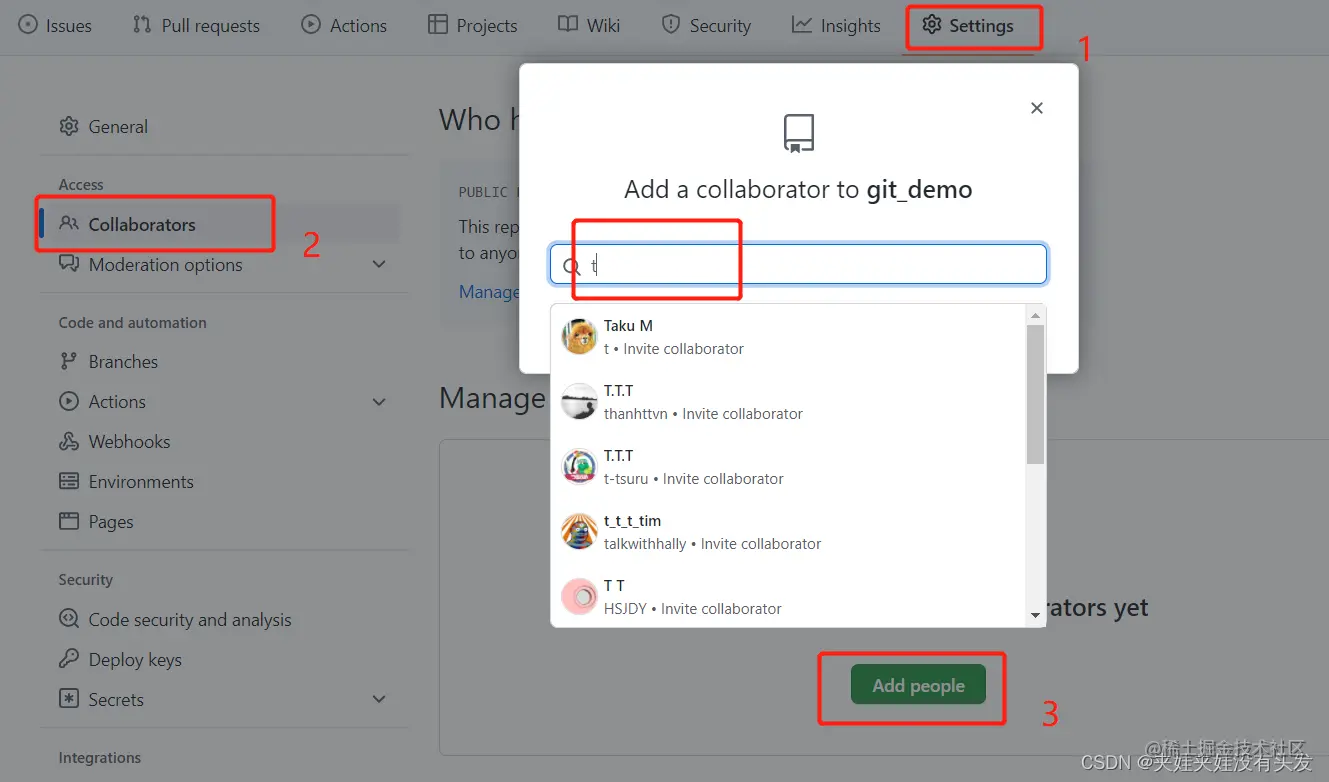Select T.T.T t-tsuru result

[x=789, y=467]
